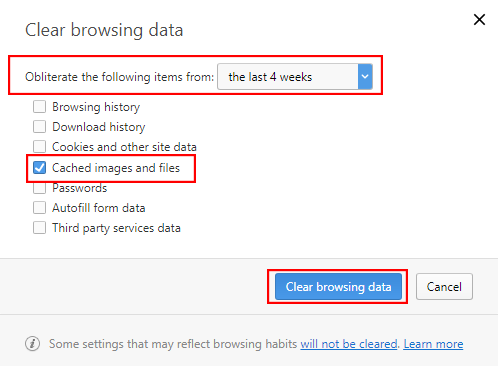Click the 'Obliterate the following items from:' label

click(x=119, y=77)
